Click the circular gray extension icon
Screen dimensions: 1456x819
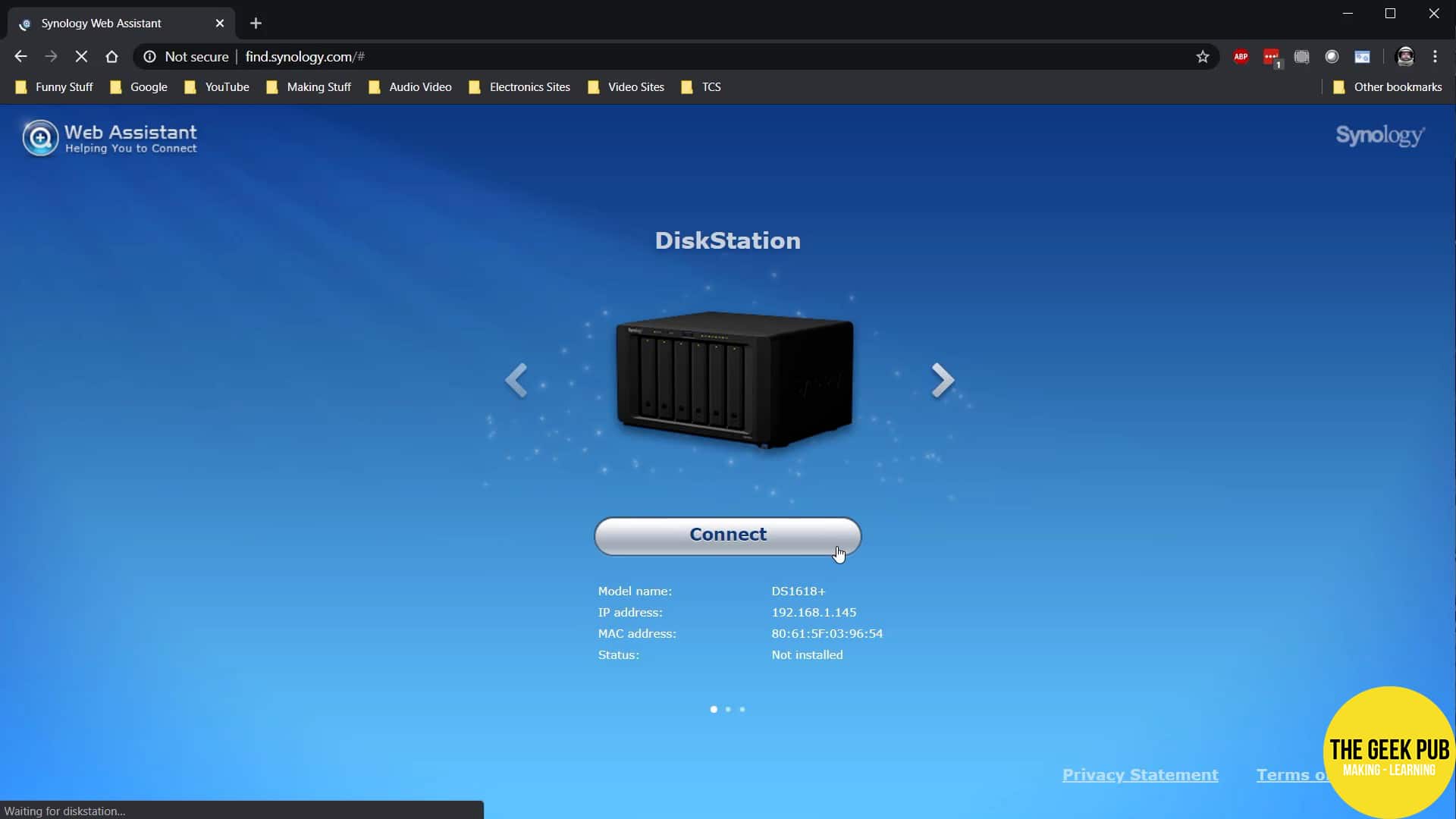[1332, 57]
